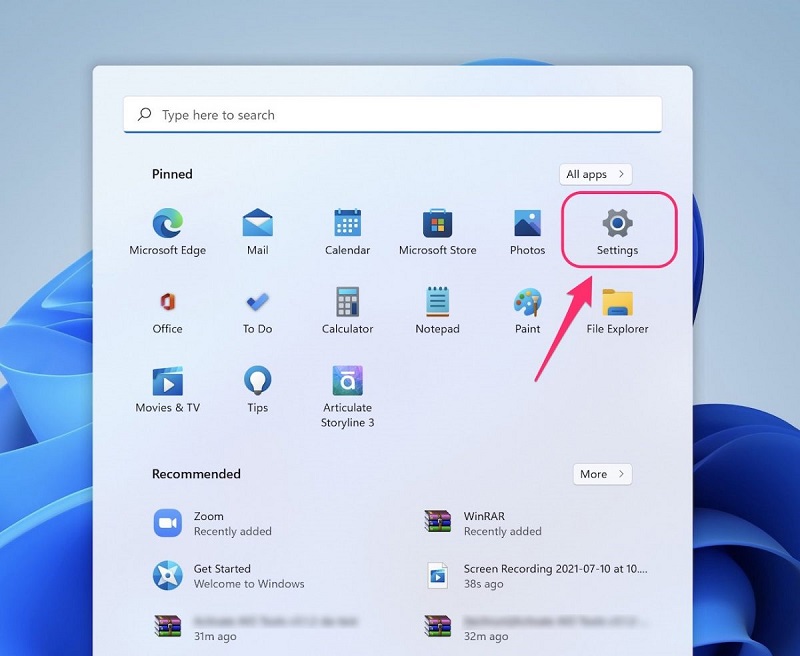Open the Settings gear app
Viewport: 800px width, 656px height.
click(617, 232)
